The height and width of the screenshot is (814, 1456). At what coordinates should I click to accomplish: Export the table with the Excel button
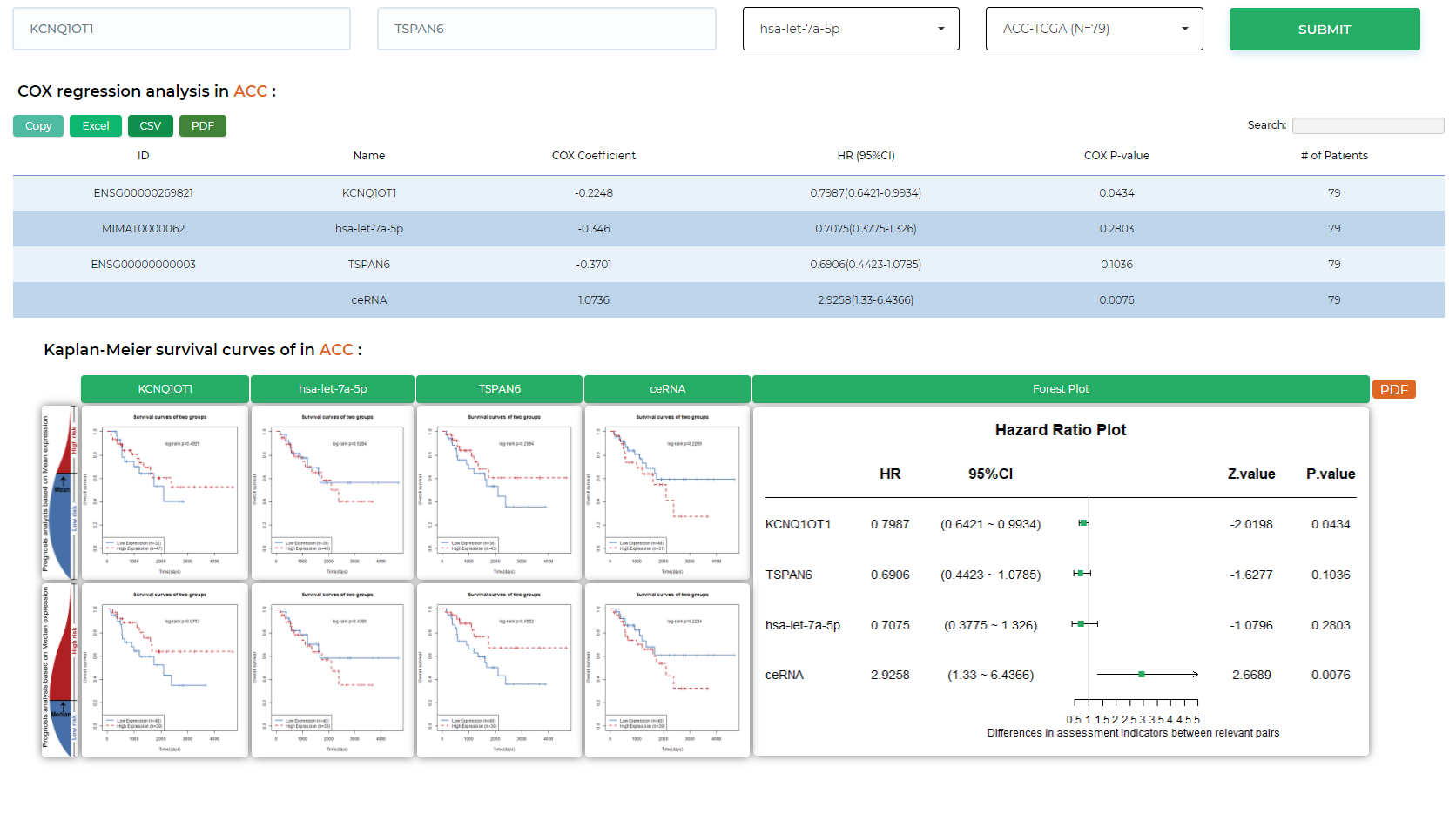(96, 126)
